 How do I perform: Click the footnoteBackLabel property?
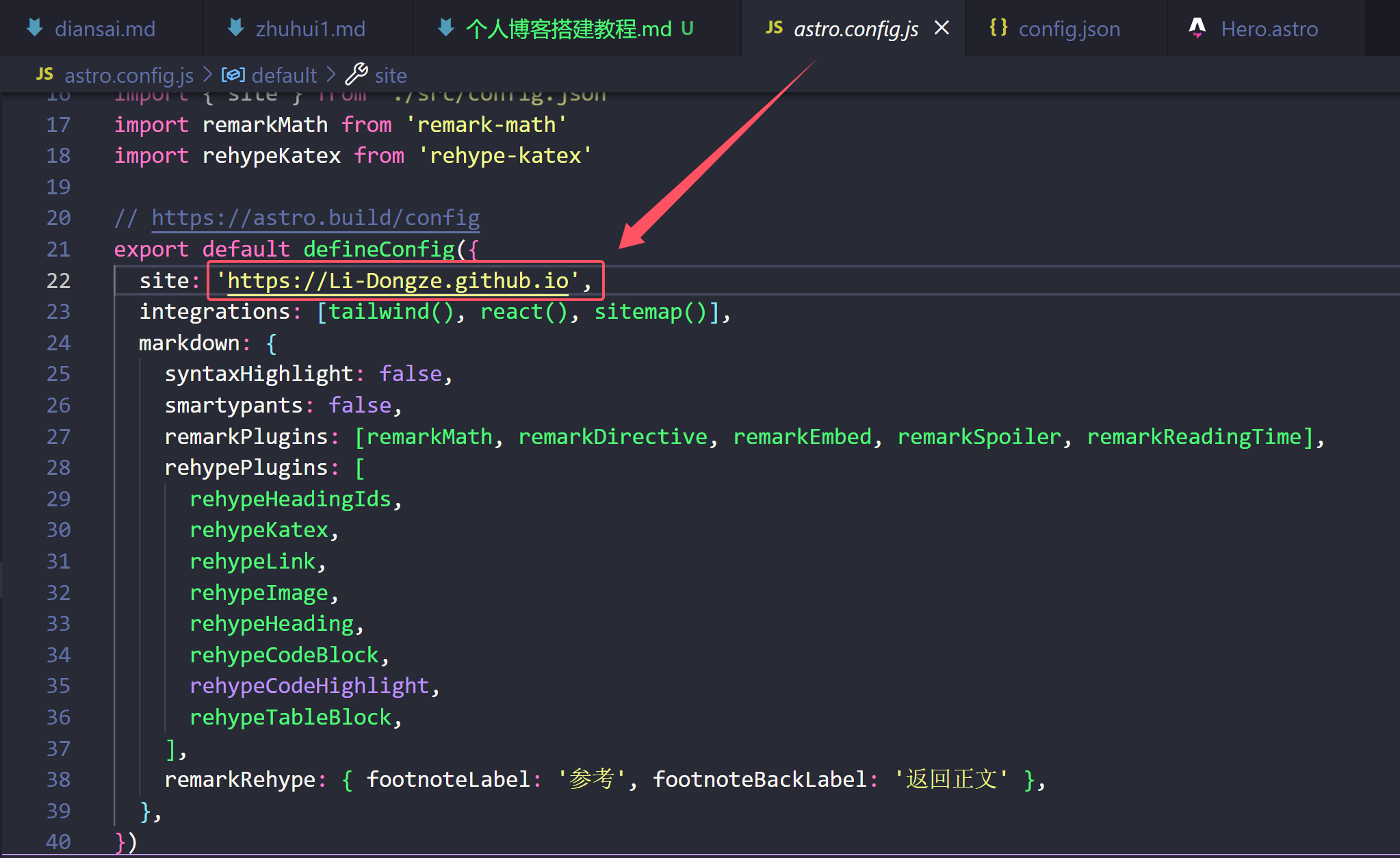(760, 780)
